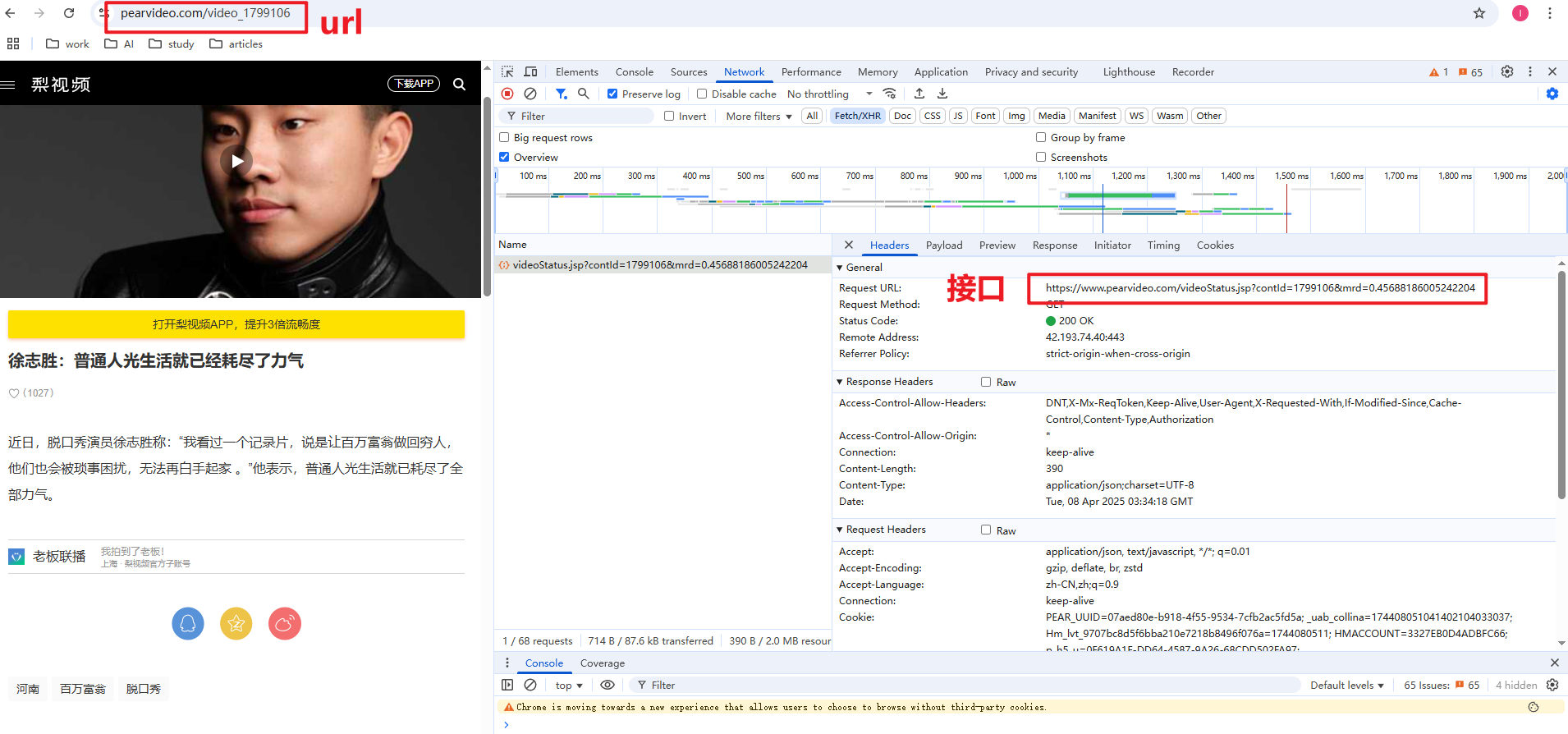Screen dimensions: 1568x734
Task: Close the request details pane
Action: point(849,245)
